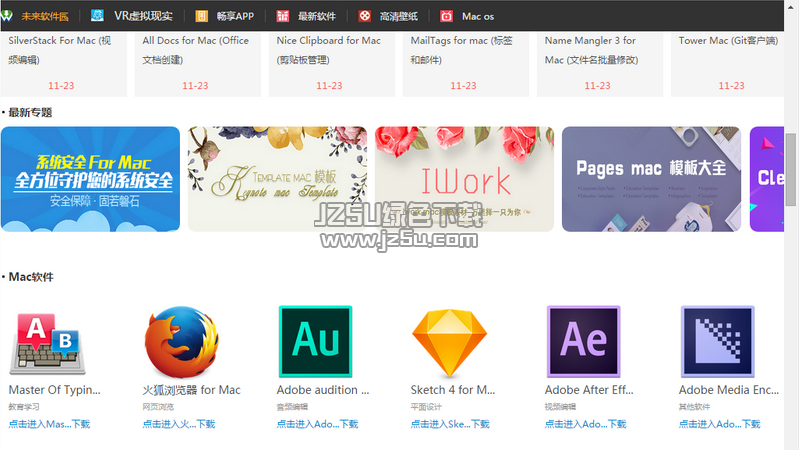Open the IWork topic banner

(x=464, y=179)
